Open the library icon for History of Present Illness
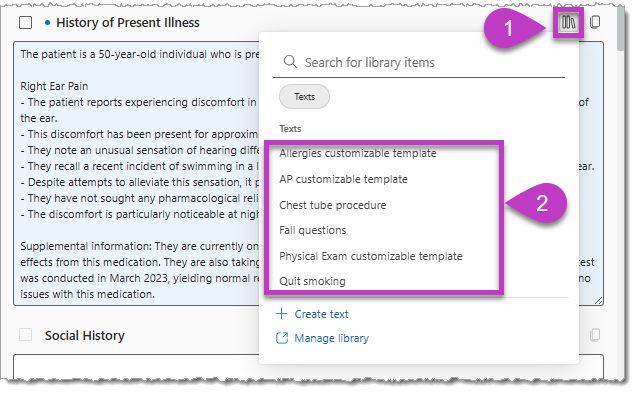The height and width of the screenshot is (393, 636). click(x=568, y=23)
